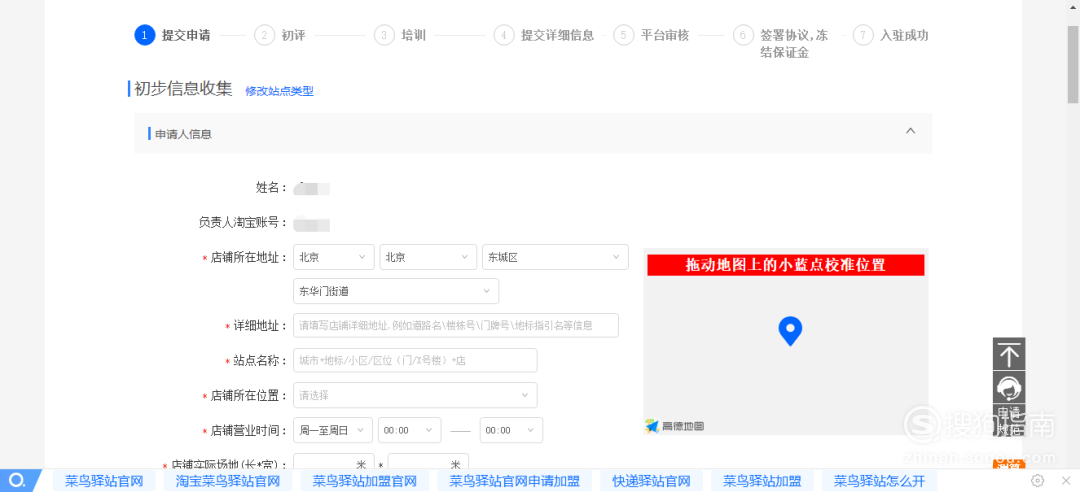Open the 店铺所在位置 select dropdown

(415, 395)
